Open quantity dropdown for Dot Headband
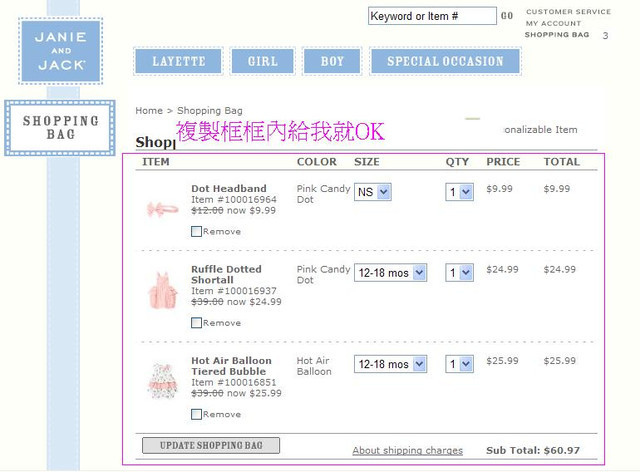The height and width of the screenshot is (472, 640). pos(459,191)
